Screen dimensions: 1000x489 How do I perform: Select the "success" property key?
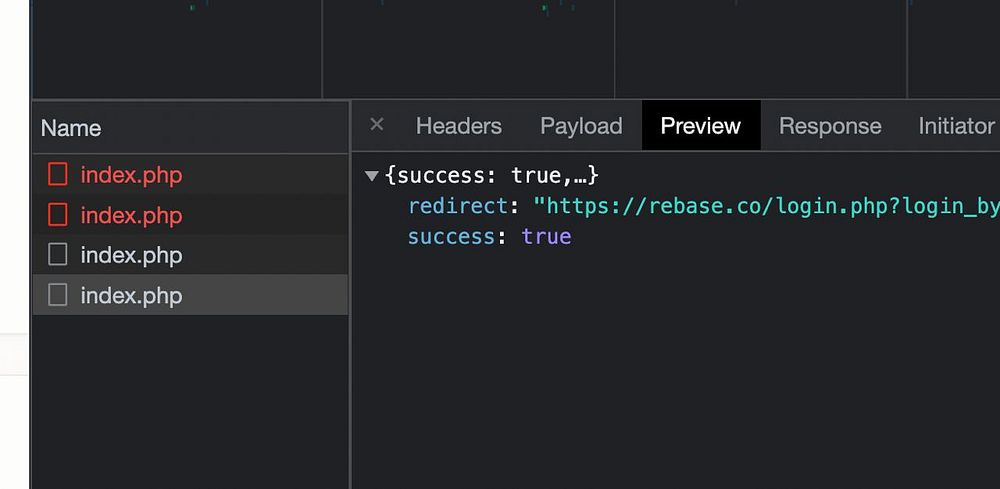(450, 237)
